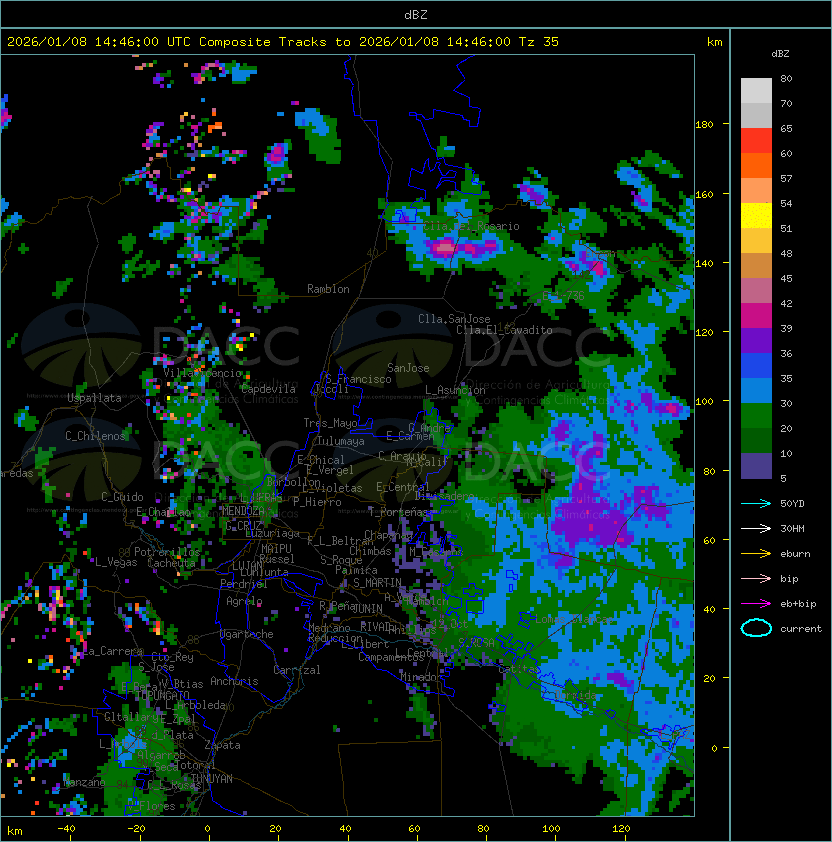Click the '30HM' legend label

tap(792, 528)
